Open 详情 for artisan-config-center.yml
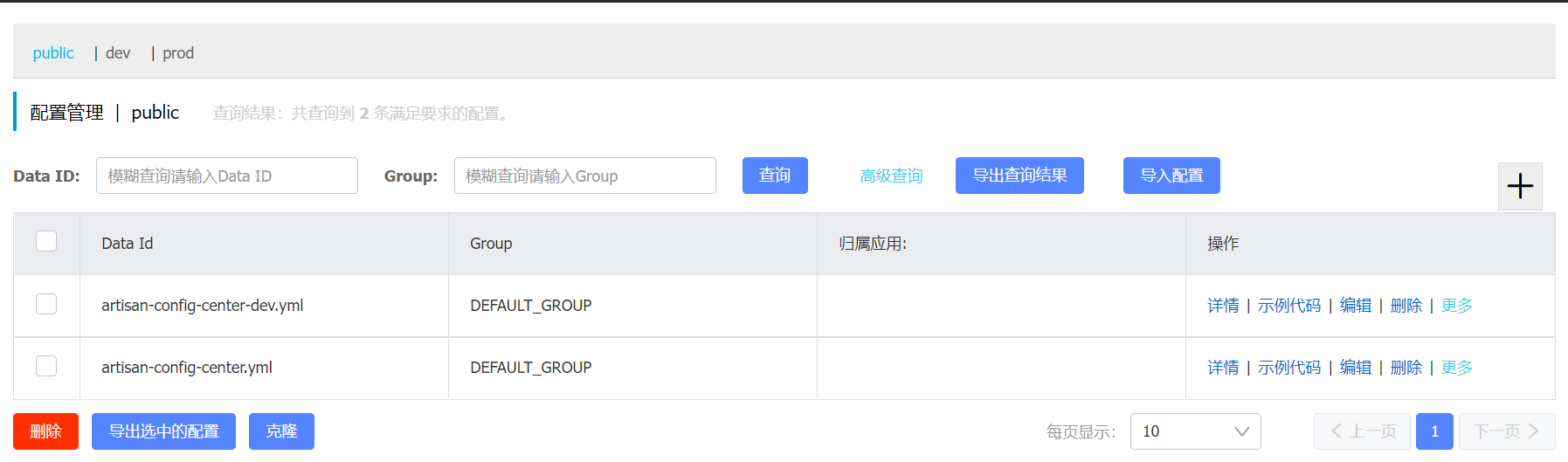This screenshot has height=462, width=1568. click(1223, 368)
